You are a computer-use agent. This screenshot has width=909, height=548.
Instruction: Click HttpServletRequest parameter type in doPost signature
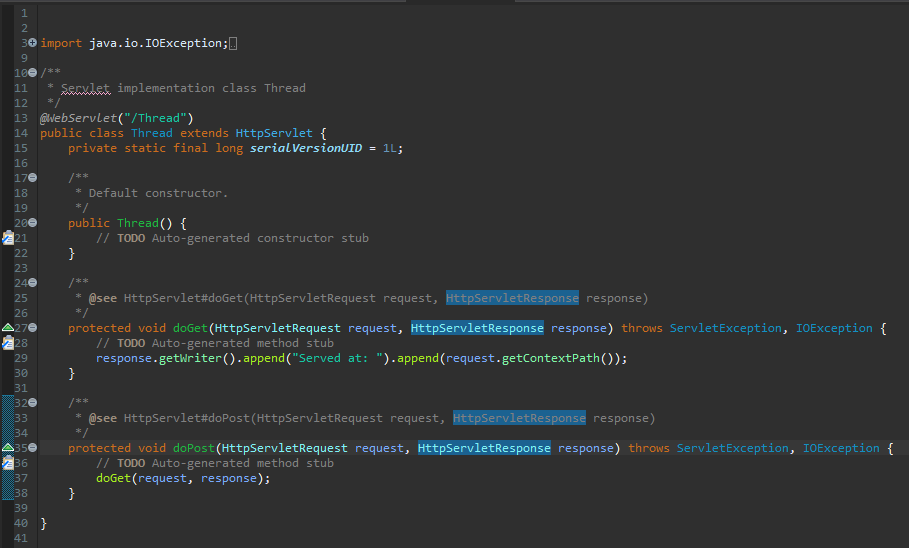pyautogui.click(x=285, y=448)
